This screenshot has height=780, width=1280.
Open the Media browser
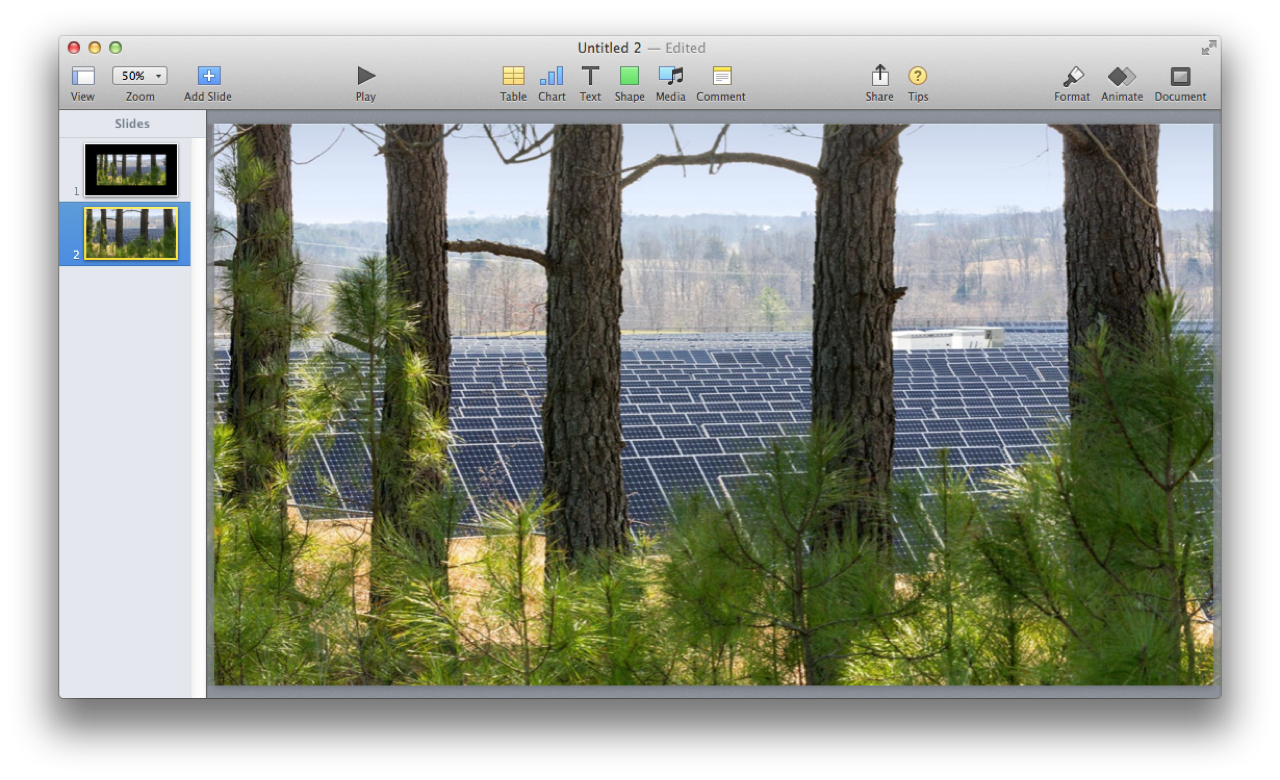pyautogui.click(x=670, y=76)
